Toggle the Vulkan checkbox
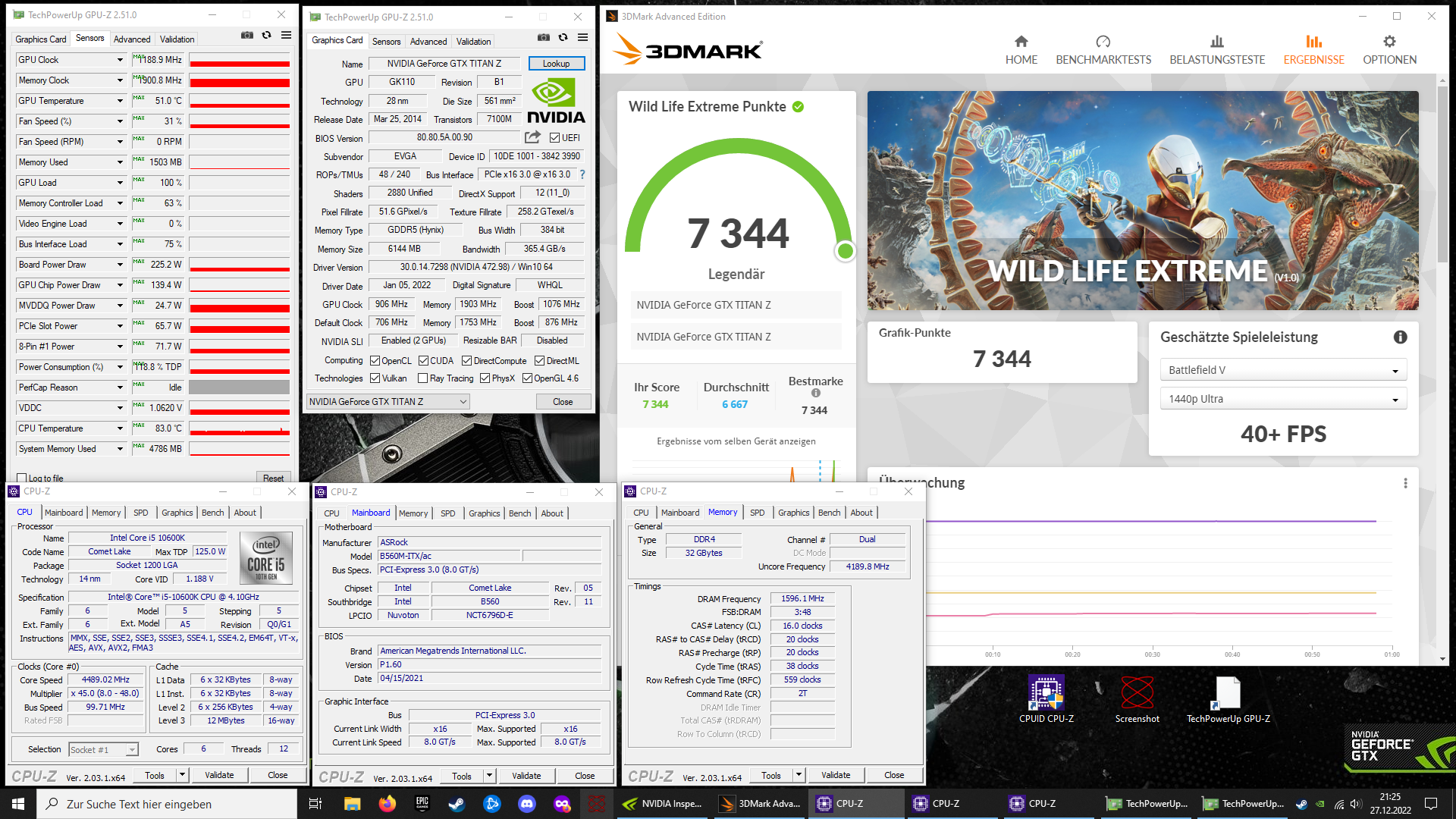This screenshot has height=819, width=1456. pos(375,378)
